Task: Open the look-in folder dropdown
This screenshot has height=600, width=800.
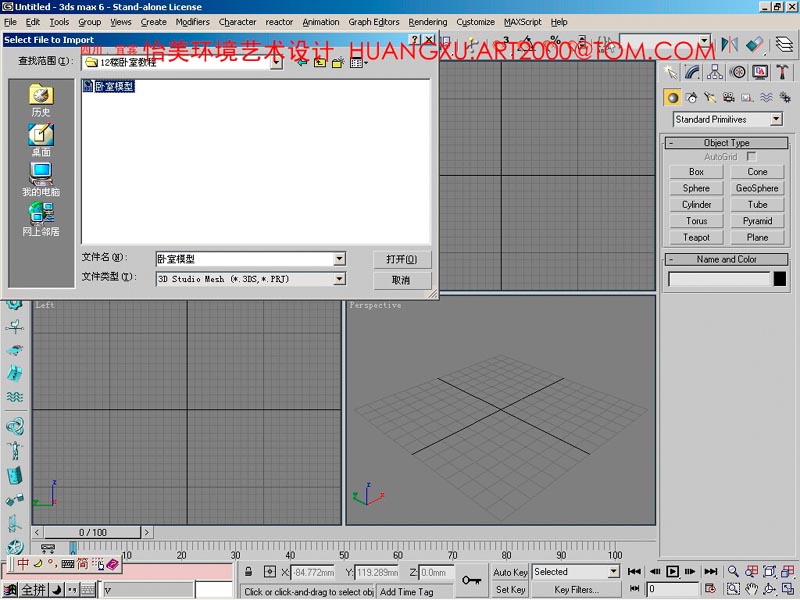Action: (277, 63)
